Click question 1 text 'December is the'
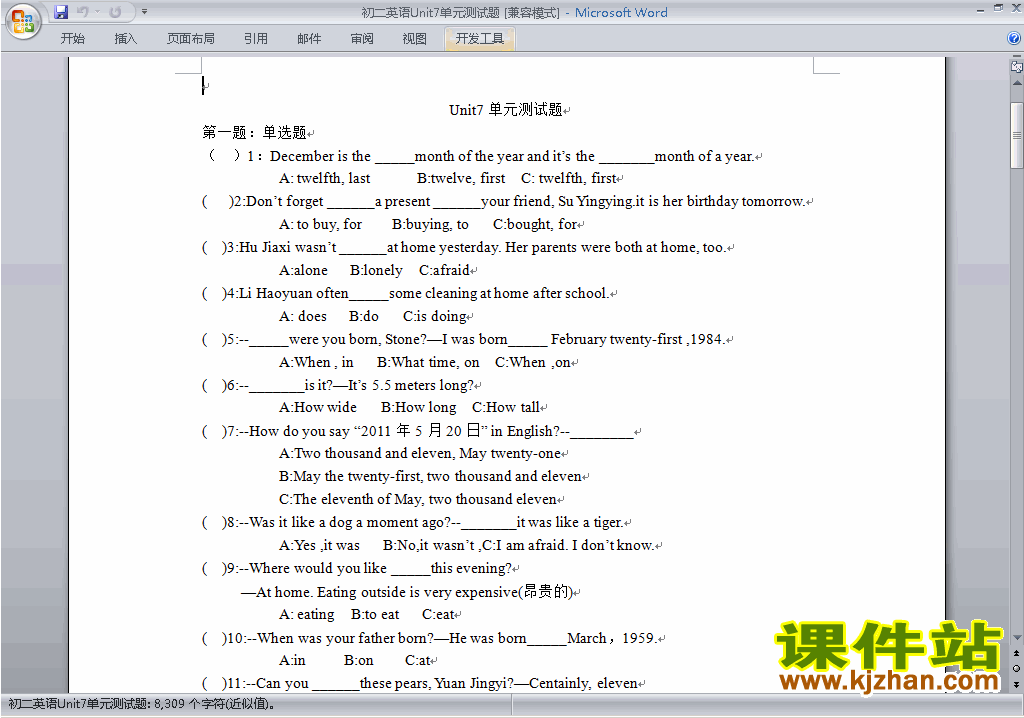The image size is (1024, 718). [x=320, y=156]
